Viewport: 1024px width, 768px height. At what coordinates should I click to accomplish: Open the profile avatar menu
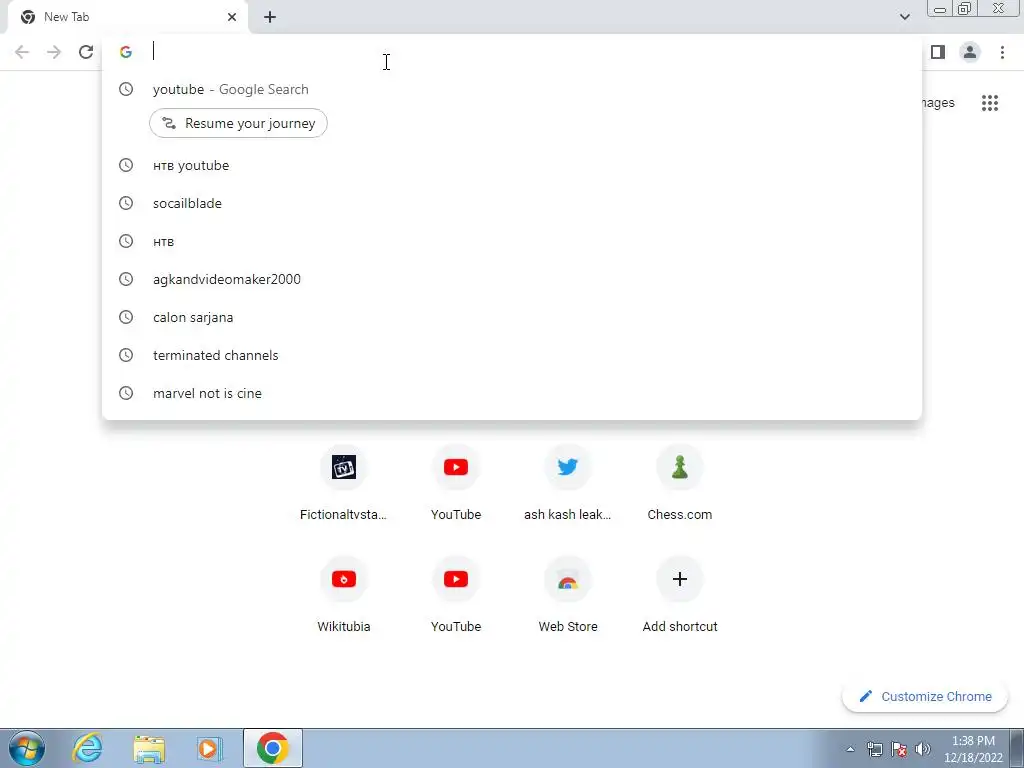pos(970,52)
